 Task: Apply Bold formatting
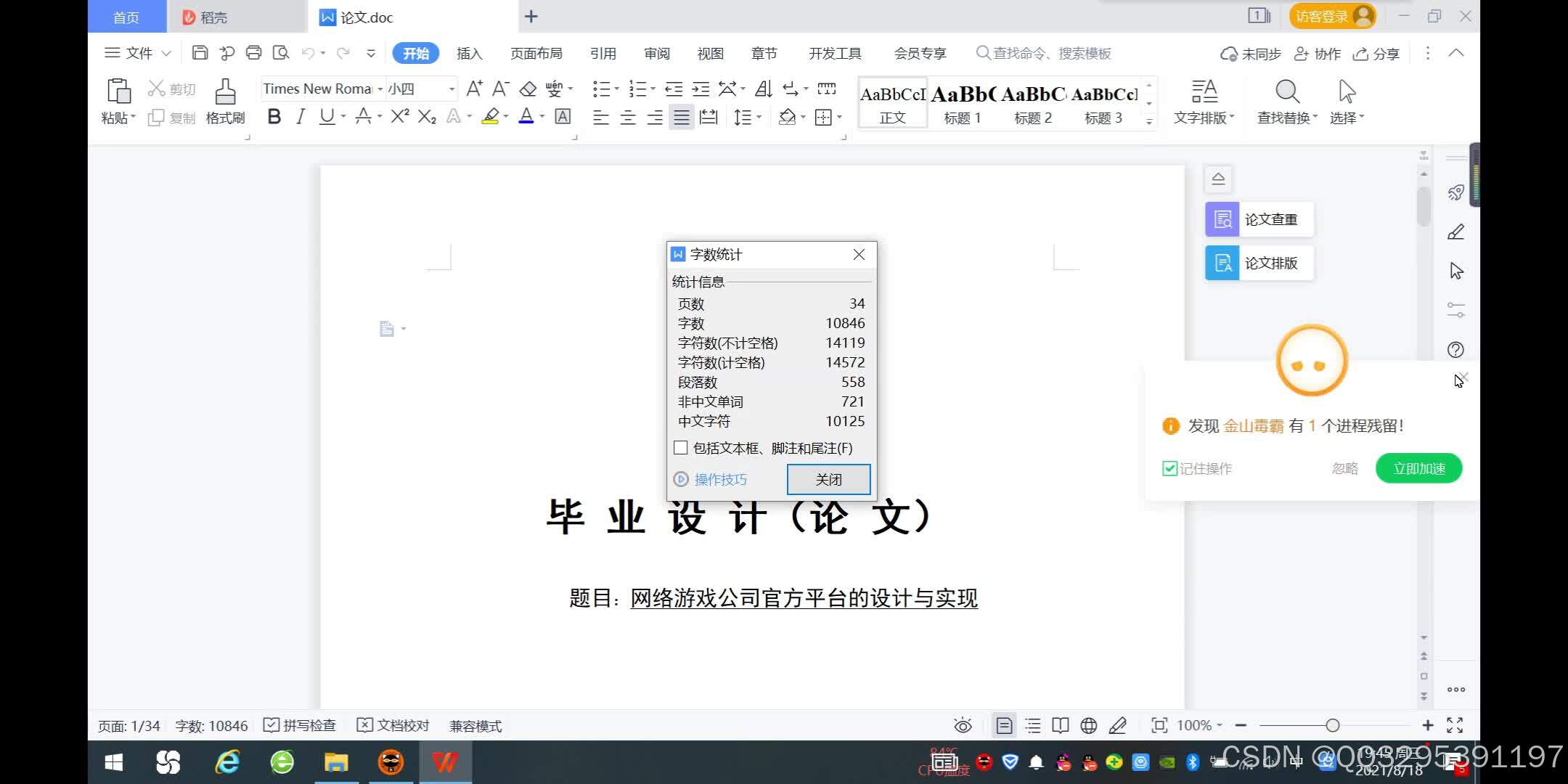coord(274,116)
